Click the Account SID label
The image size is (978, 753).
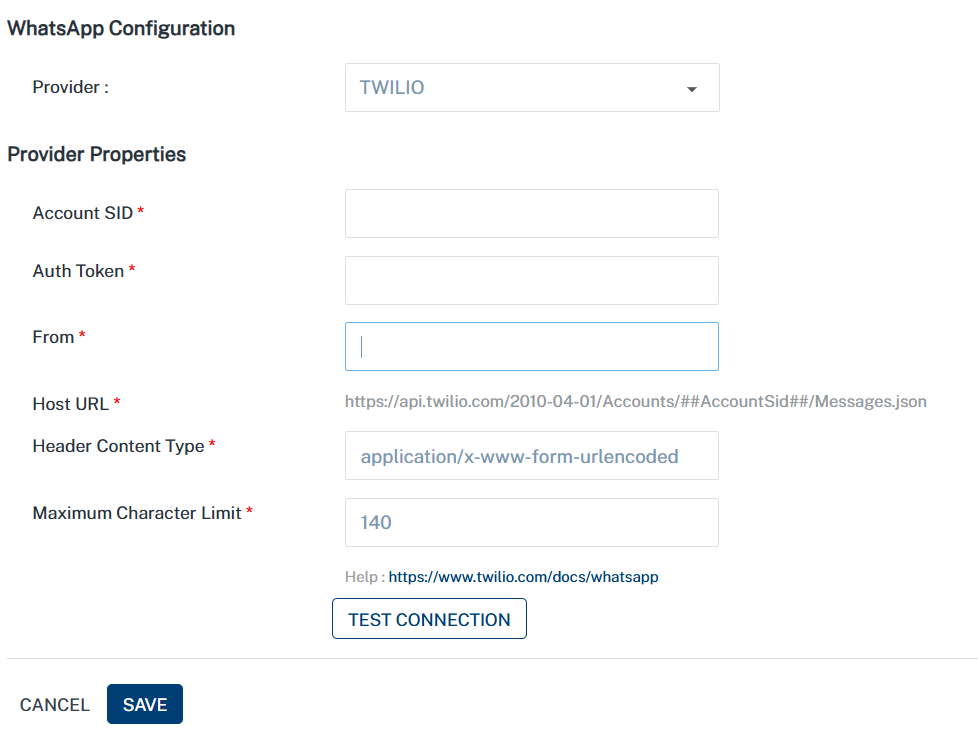coord(83,213)
